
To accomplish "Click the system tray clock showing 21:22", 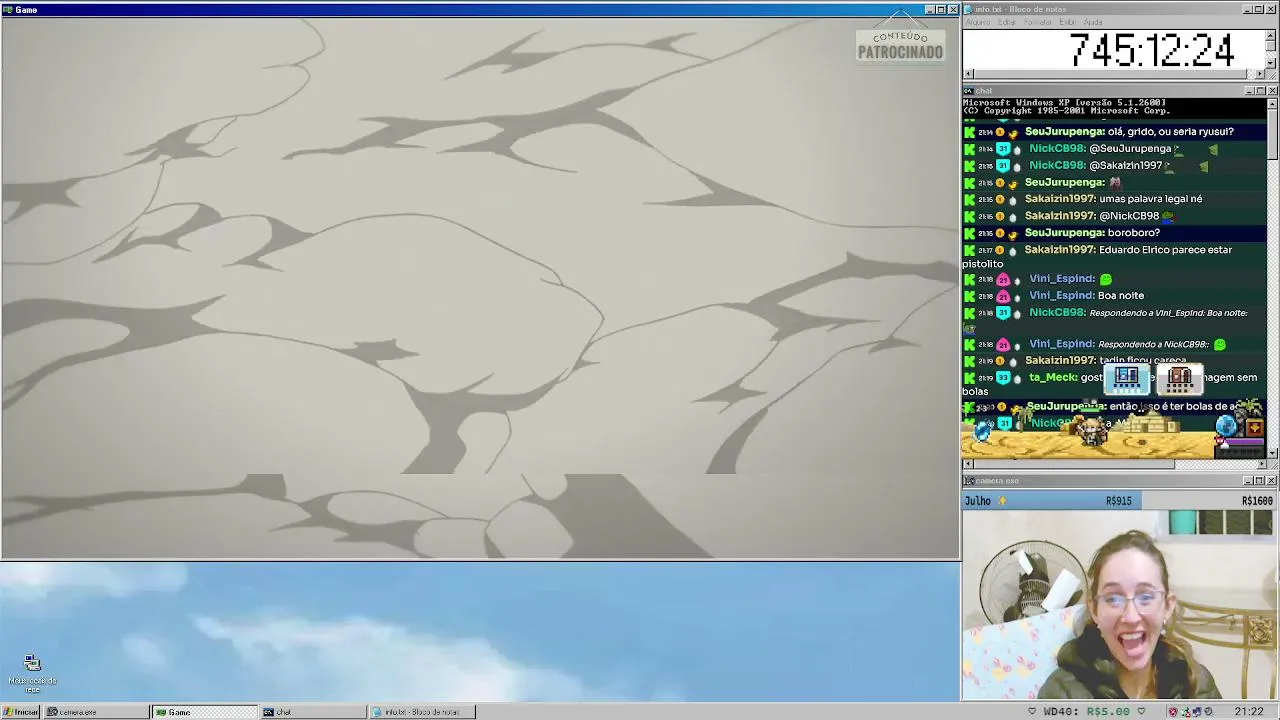I will click(x=1248, y=712).
